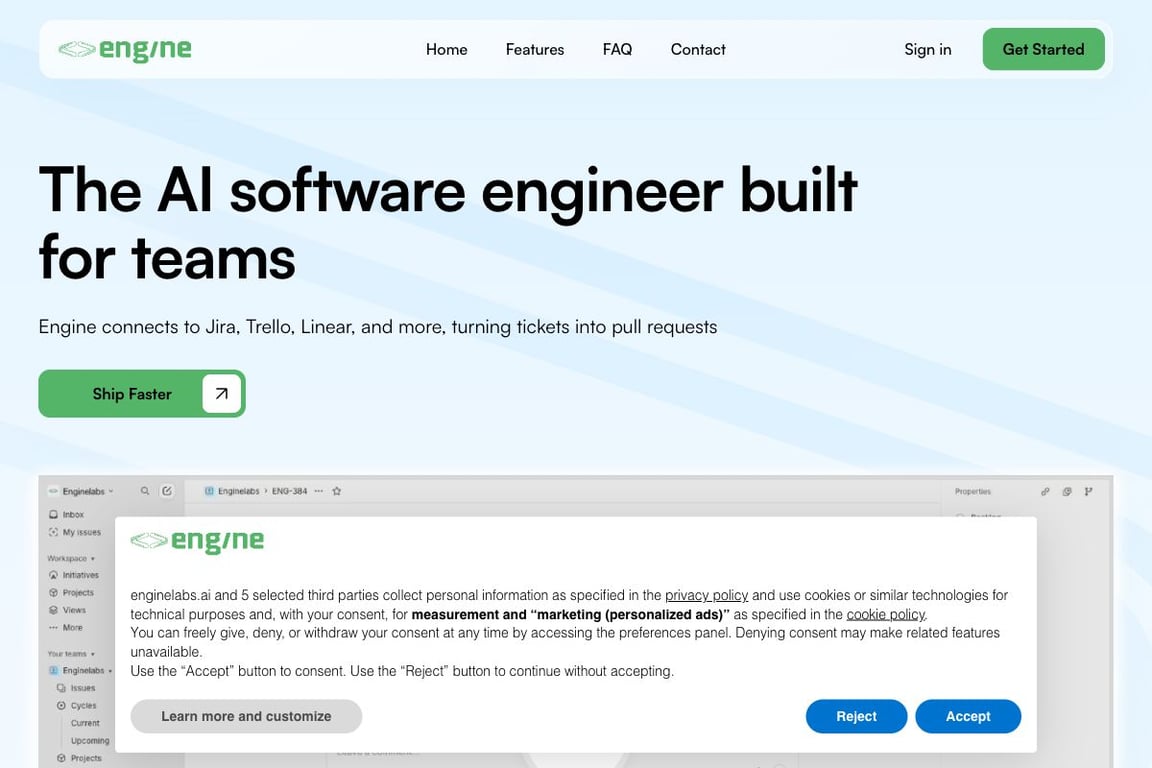Click the Properties label in preview panel
This screenshot has width=1152, height=768.
pyautogui.click(x=973, y=492)
